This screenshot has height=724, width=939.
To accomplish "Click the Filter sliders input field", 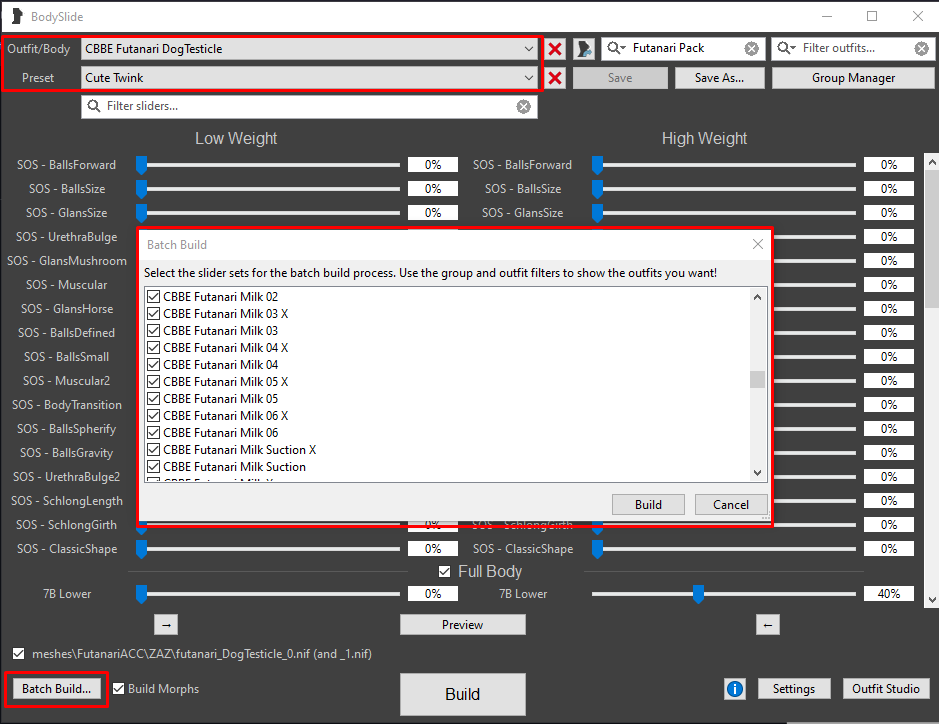I will [x=309, y=107].
